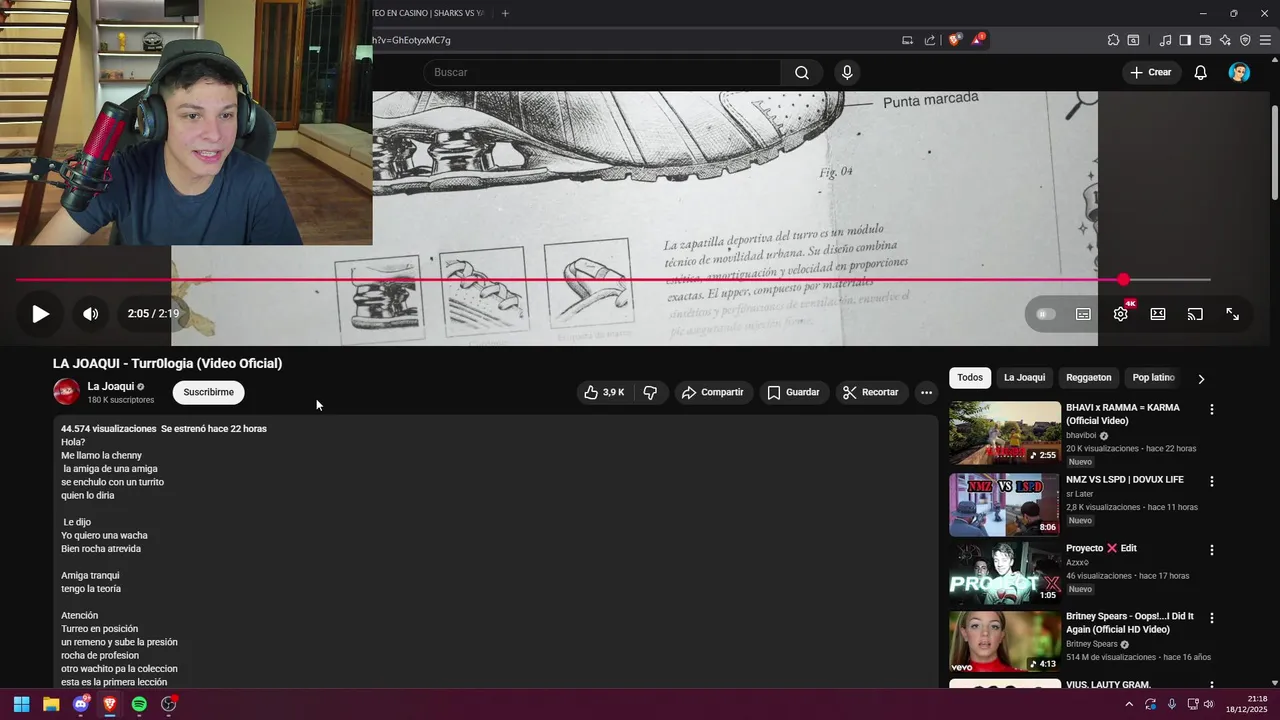Open the tab search icon in toolbar
This screenshot has height=720, width=1280.
pyautogui.click(x=1133, y=40)
